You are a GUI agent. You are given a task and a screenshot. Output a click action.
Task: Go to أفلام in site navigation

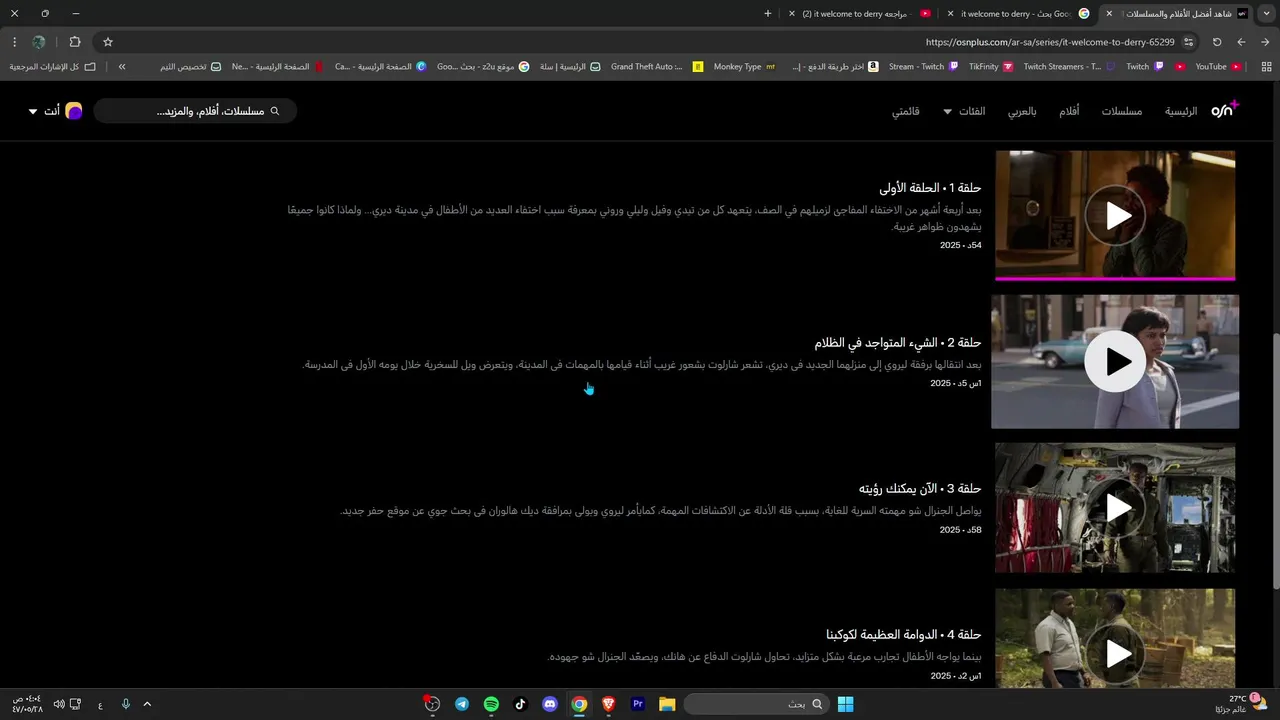point(1069,111)
